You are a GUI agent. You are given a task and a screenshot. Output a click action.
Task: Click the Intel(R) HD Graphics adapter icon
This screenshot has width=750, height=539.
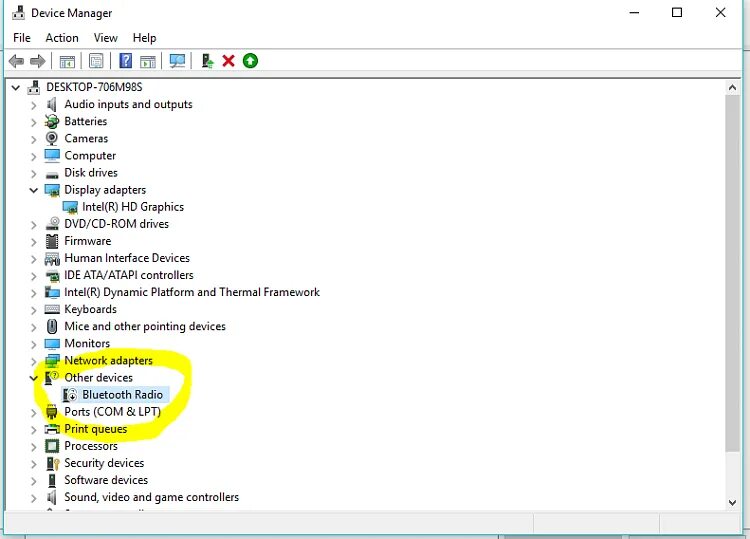(x=70, y=207)
